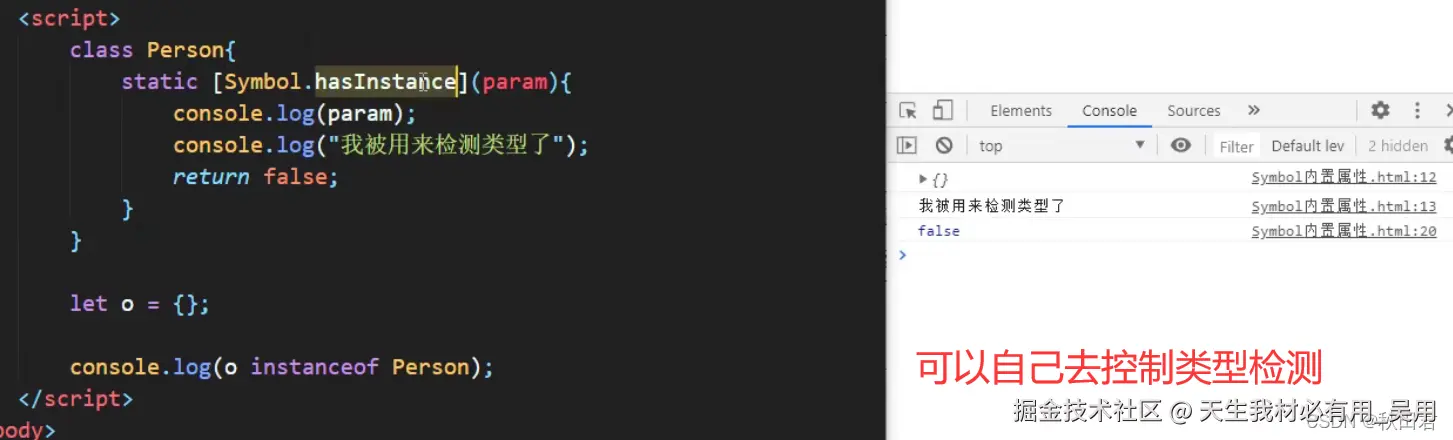Click the 2 hidden messages label
This screenshot has width=1453, height=440.
1397,146
